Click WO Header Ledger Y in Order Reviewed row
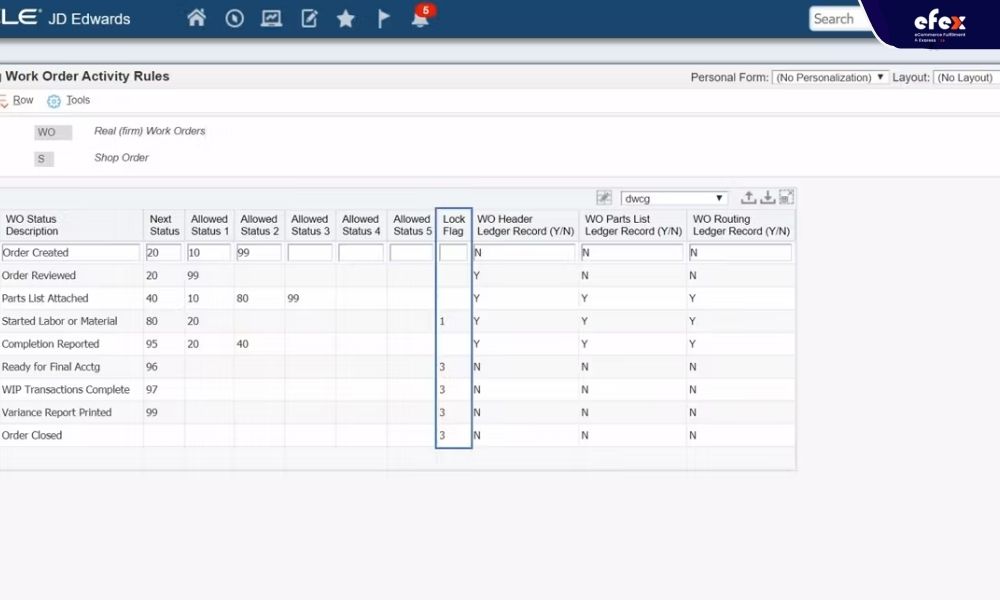This screenshot has width=1000, height=600. click(476, 275)
